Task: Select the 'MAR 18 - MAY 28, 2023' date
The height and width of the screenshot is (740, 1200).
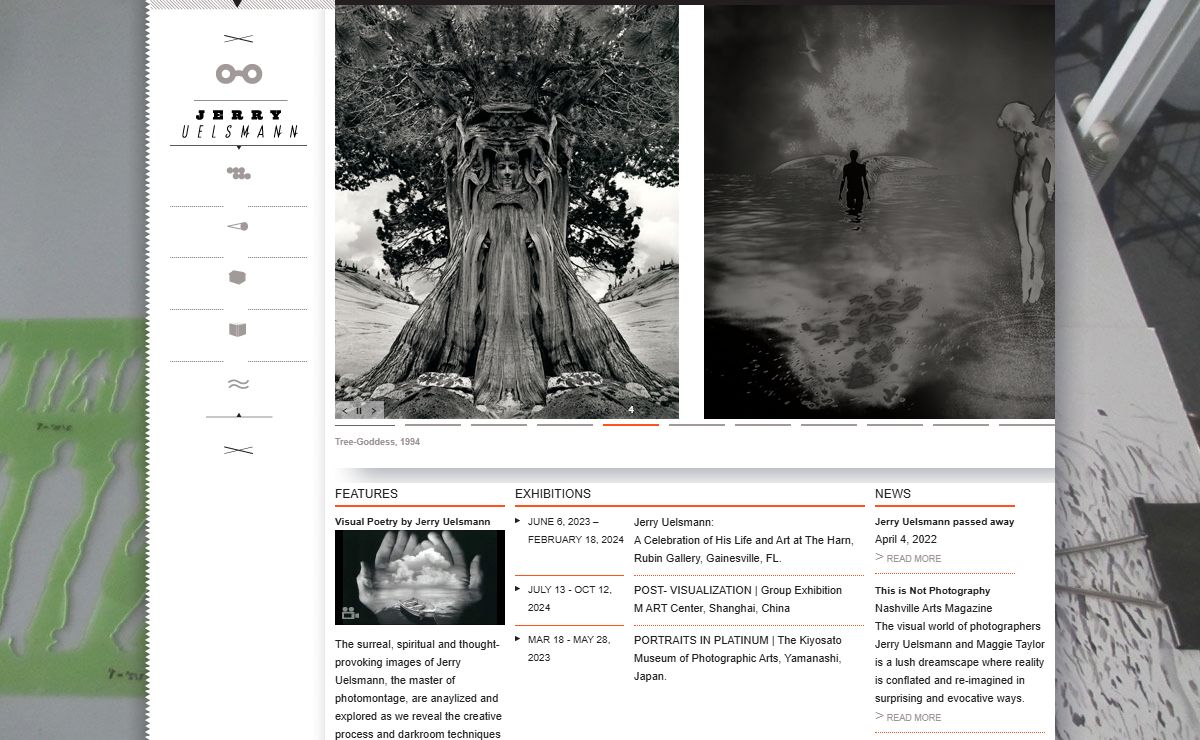Action: tap(568, 649)
